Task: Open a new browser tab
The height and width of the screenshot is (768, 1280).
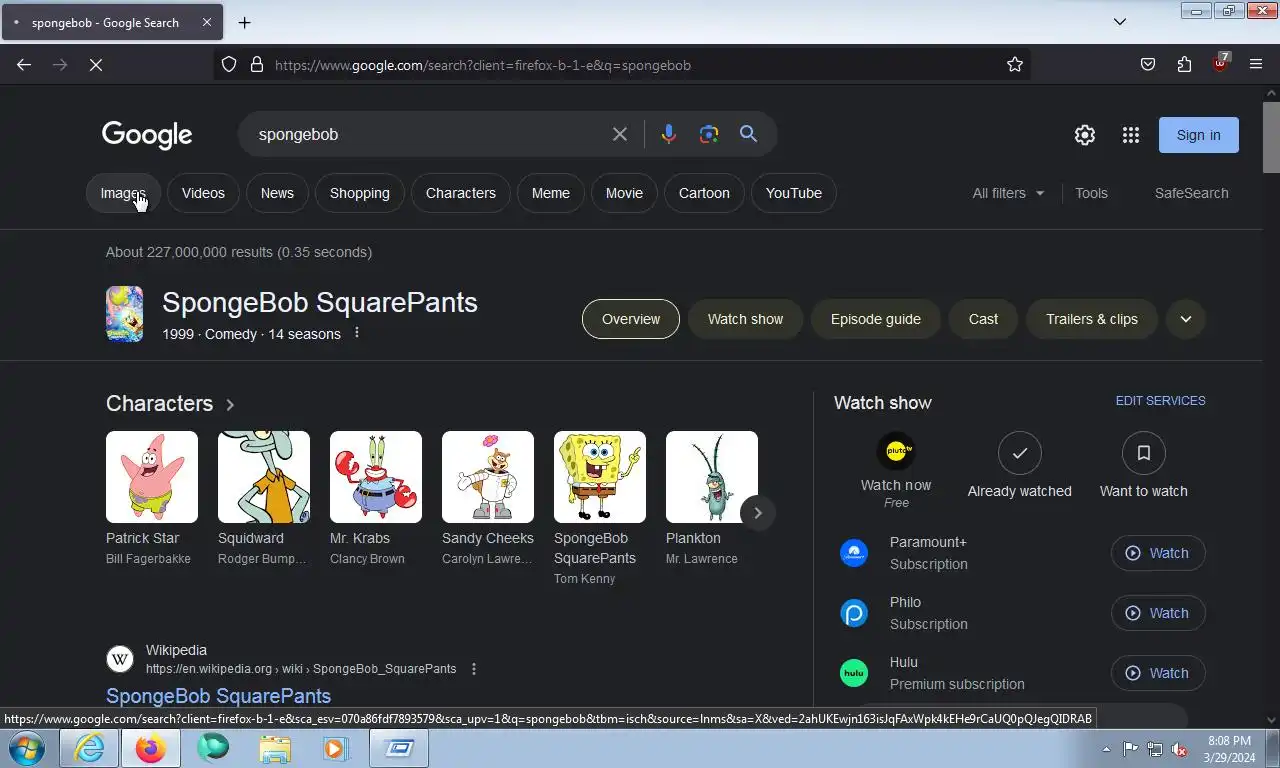Action: coord(244,22)
